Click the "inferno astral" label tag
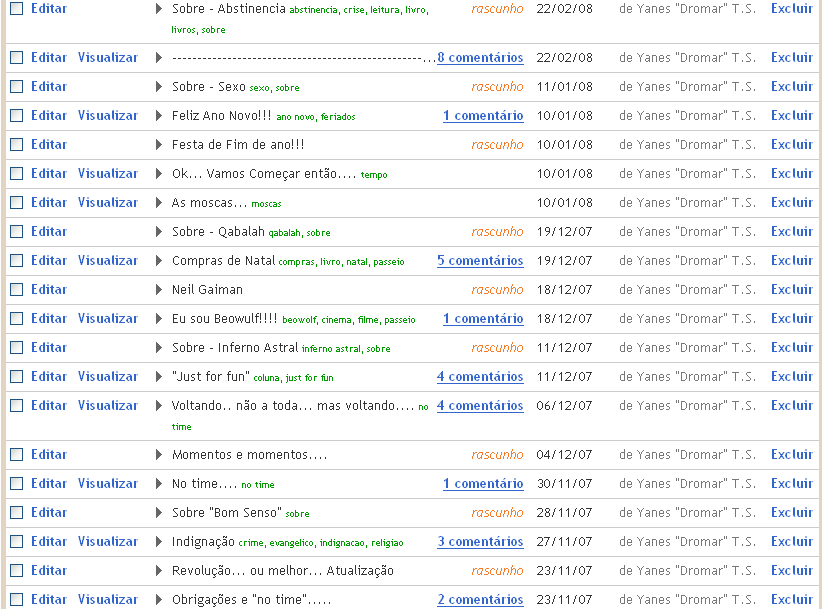This screenshot has height=609, width=822. point(331,349)
